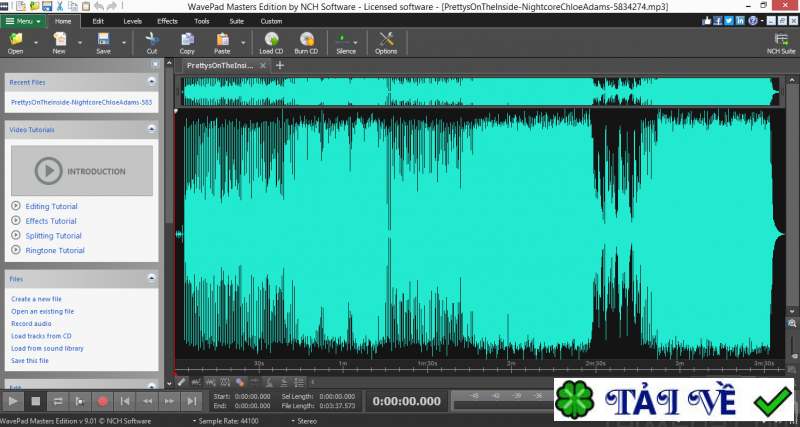Screen dimensions: 800x427
Task: Add a new file tab with plus button
Action: pyautogui.click(x=280, y=65)
